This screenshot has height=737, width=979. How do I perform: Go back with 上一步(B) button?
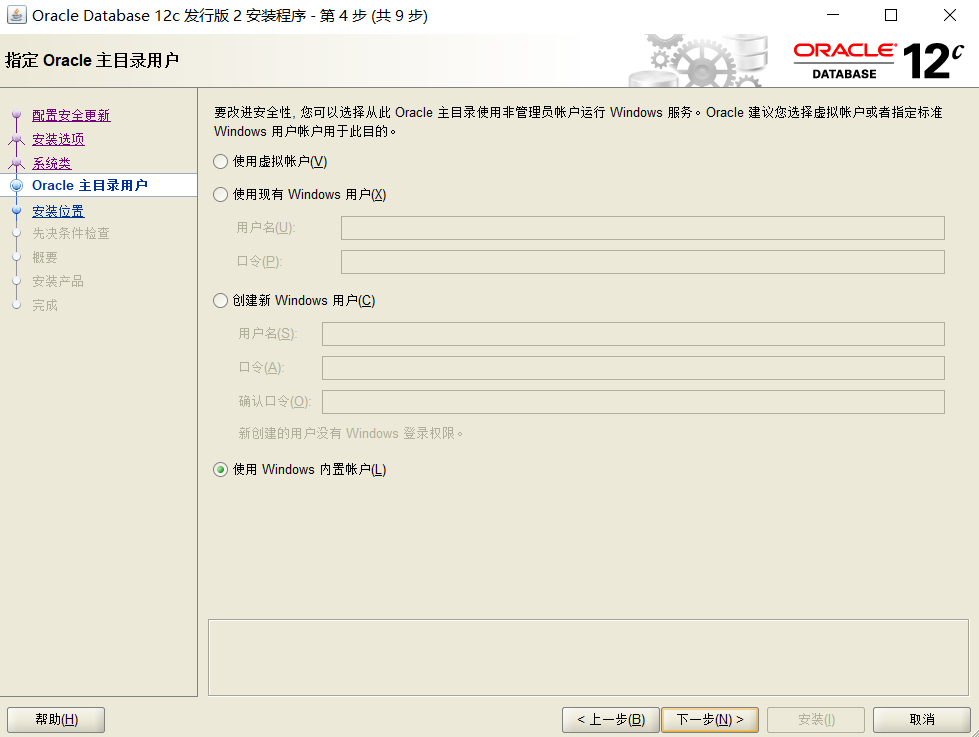[611, 720]
